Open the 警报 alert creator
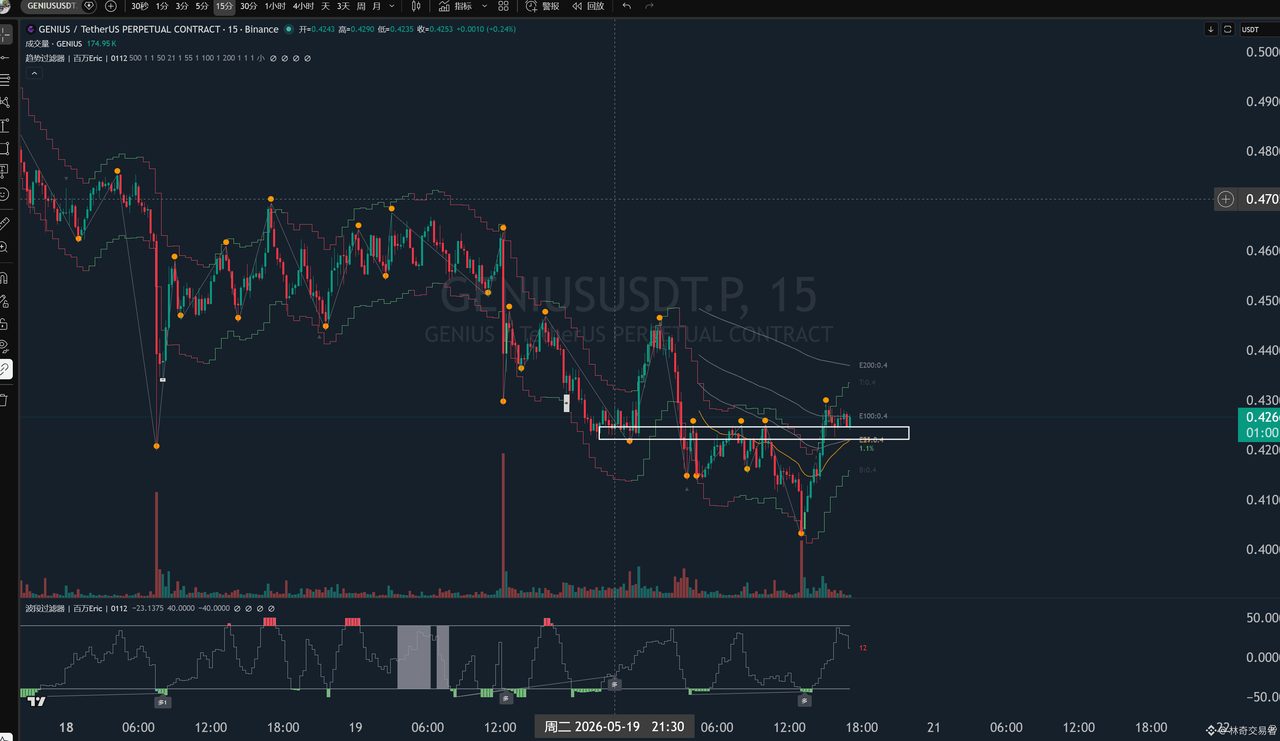 543,6
